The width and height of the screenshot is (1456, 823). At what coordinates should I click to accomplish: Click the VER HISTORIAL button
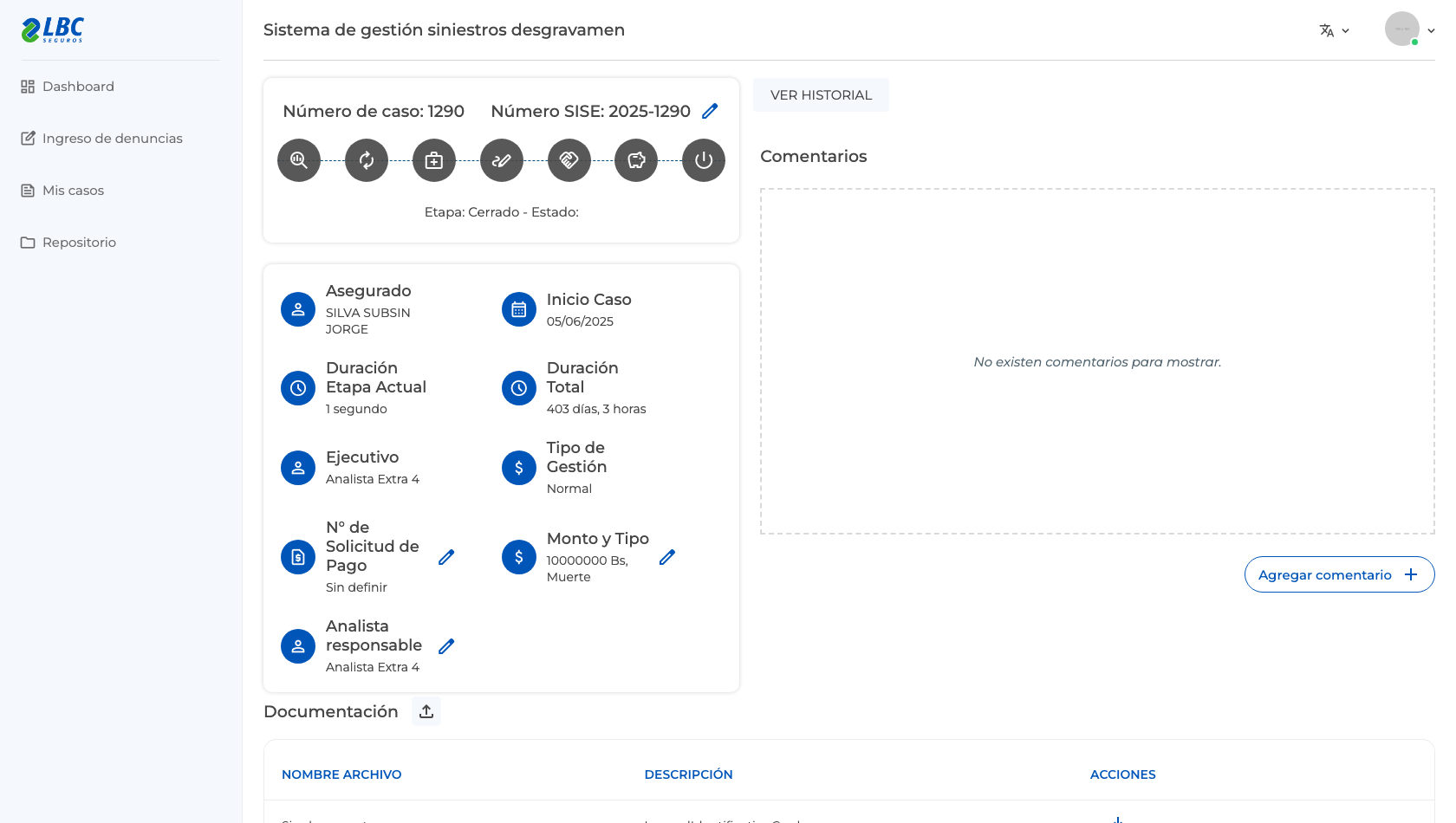click(x=821, y=95)
